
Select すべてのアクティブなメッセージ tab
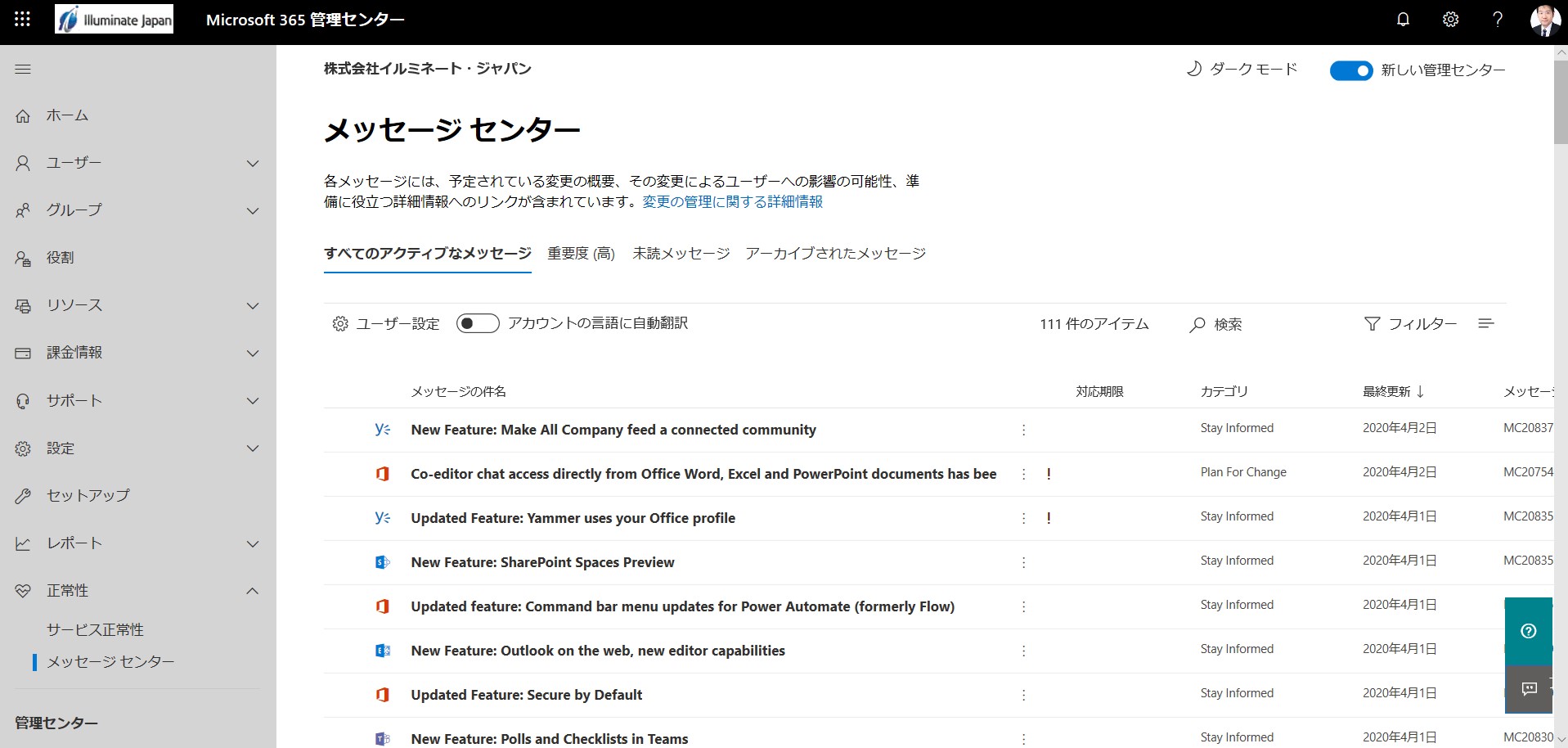(428, 254)
